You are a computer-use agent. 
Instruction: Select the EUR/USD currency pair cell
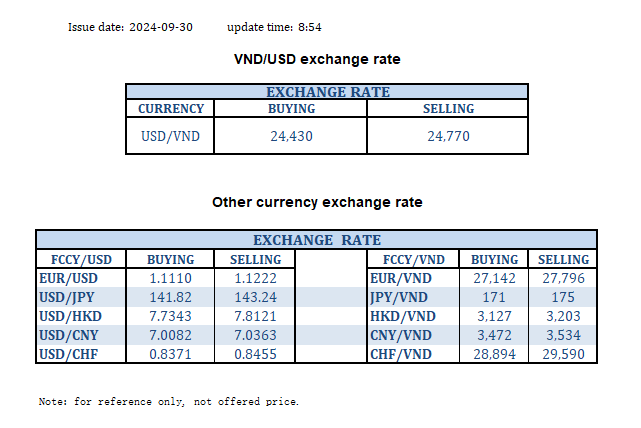[x=67, y=279]
